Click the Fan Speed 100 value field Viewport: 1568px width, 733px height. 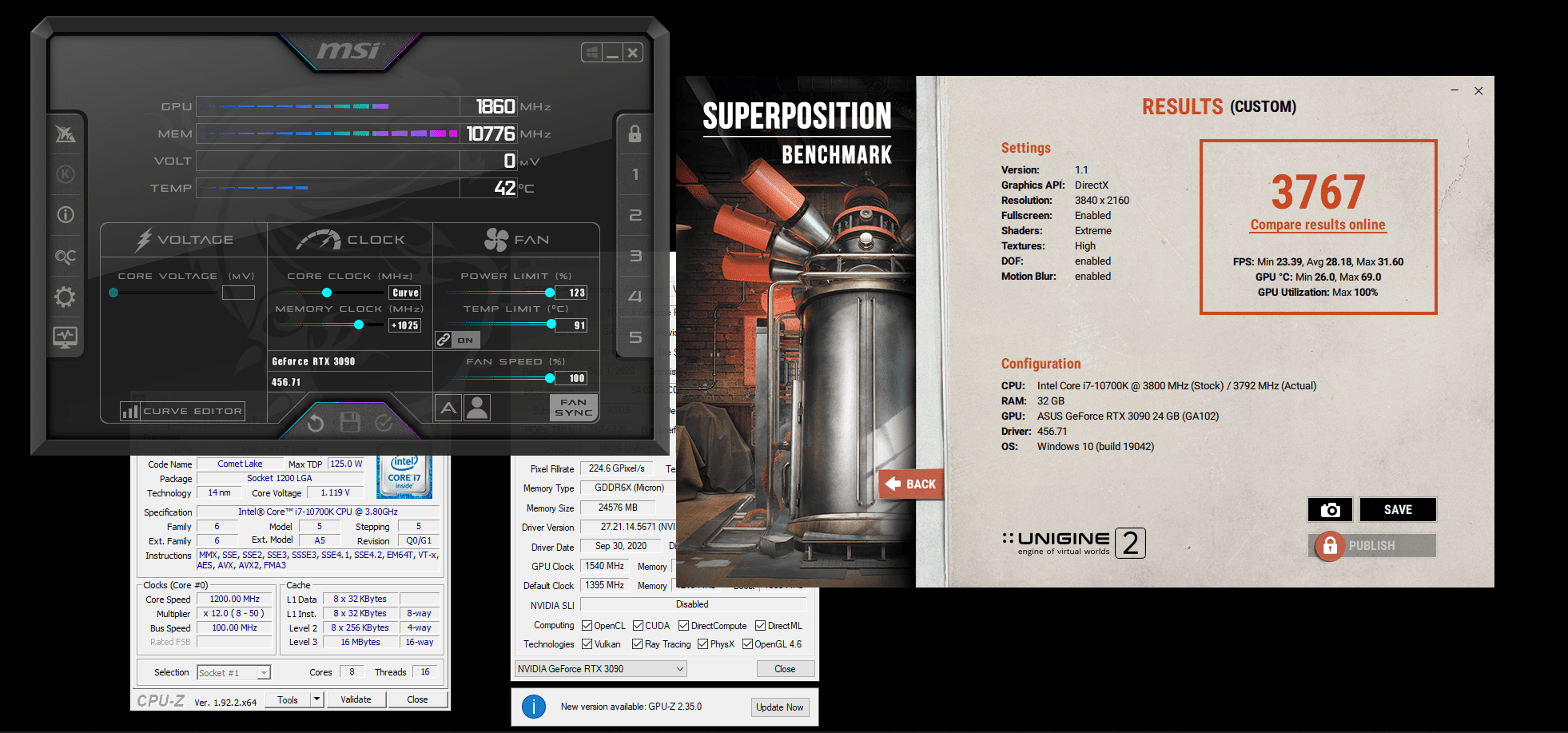pos(572,378)
